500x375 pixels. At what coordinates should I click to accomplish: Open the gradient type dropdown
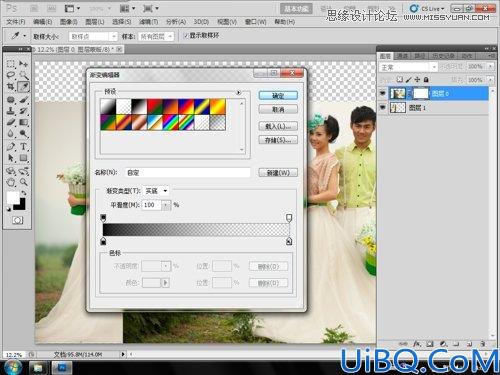tap(156, 191)
